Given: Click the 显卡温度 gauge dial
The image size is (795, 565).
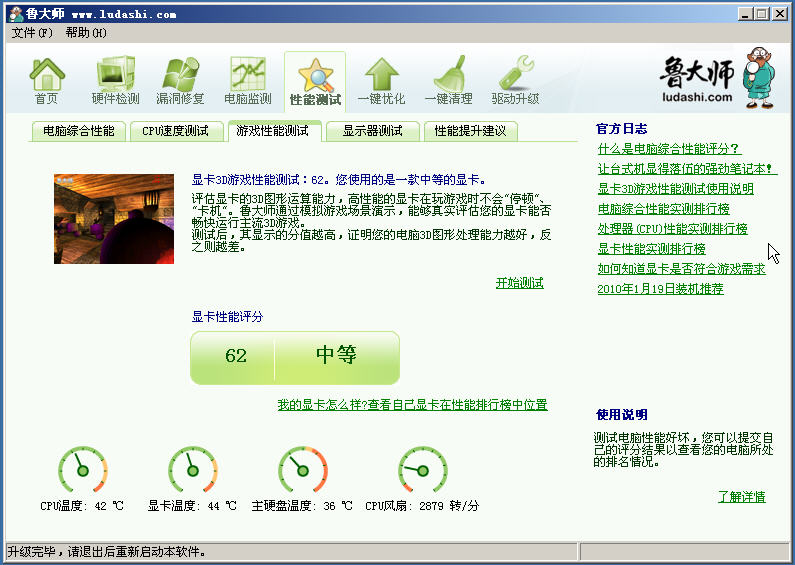Looking at the screenshot, I should [x=193, y=470].
